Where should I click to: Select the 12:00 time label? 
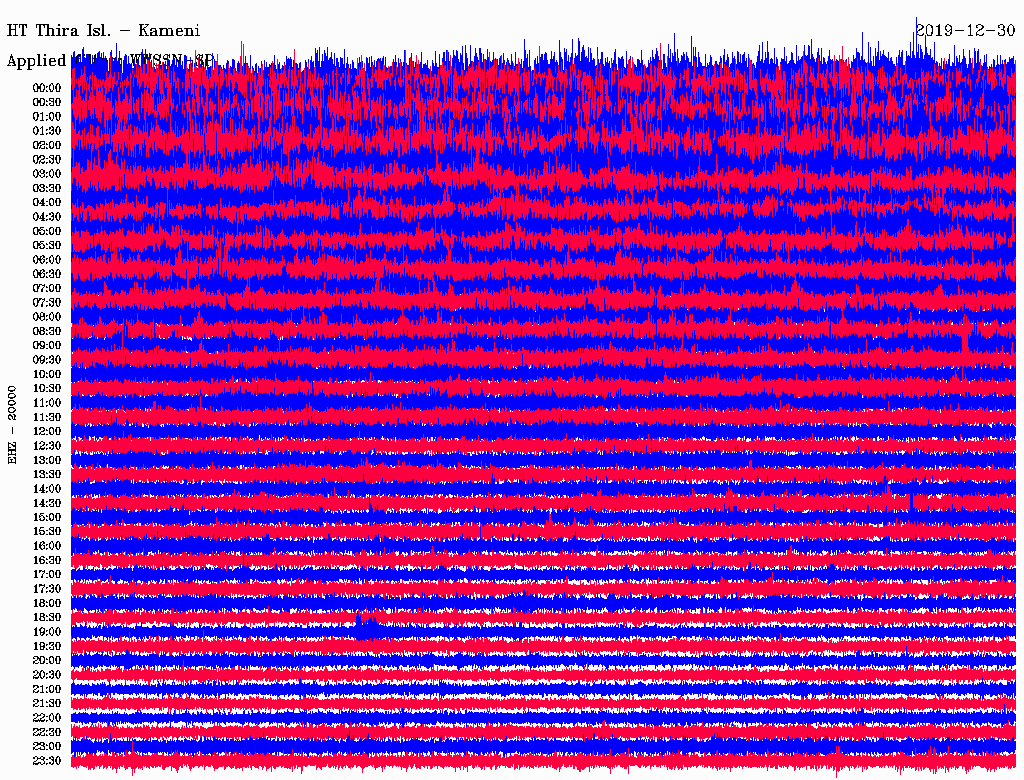46,432
